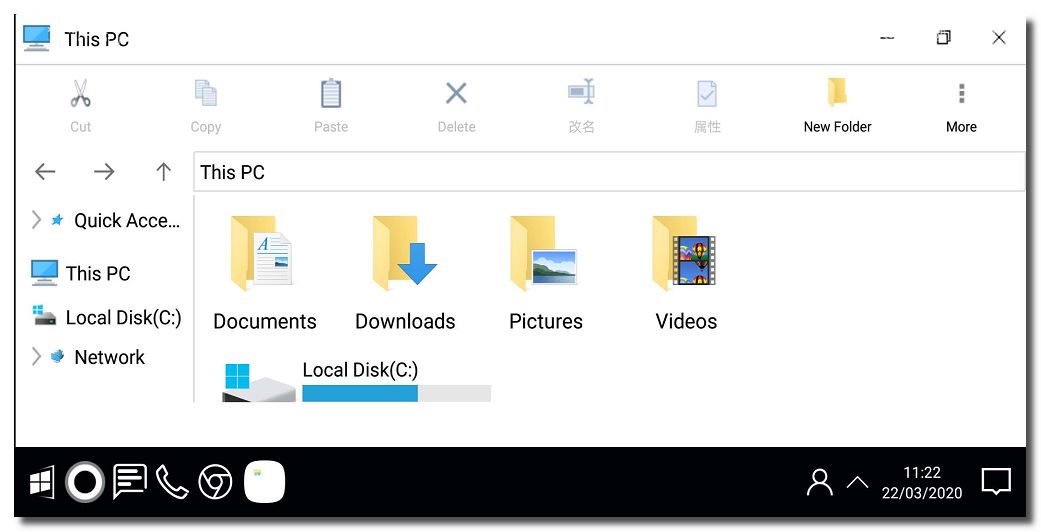
Task: Minimize the This PC window
Action: pyautogui.click(x=887, y=38)
